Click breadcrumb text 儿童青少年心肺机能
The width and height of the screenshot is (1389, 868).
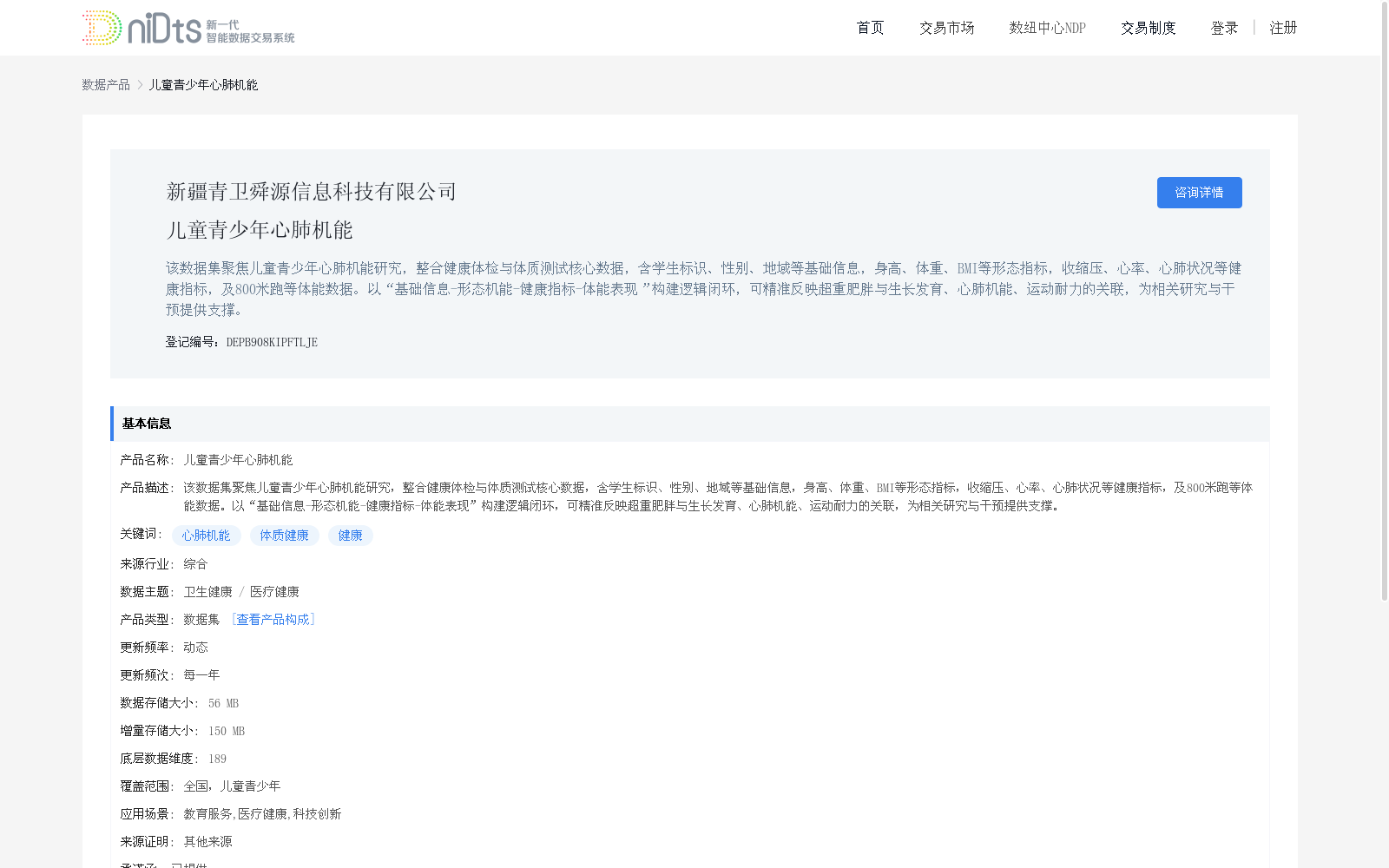[203, 84]
